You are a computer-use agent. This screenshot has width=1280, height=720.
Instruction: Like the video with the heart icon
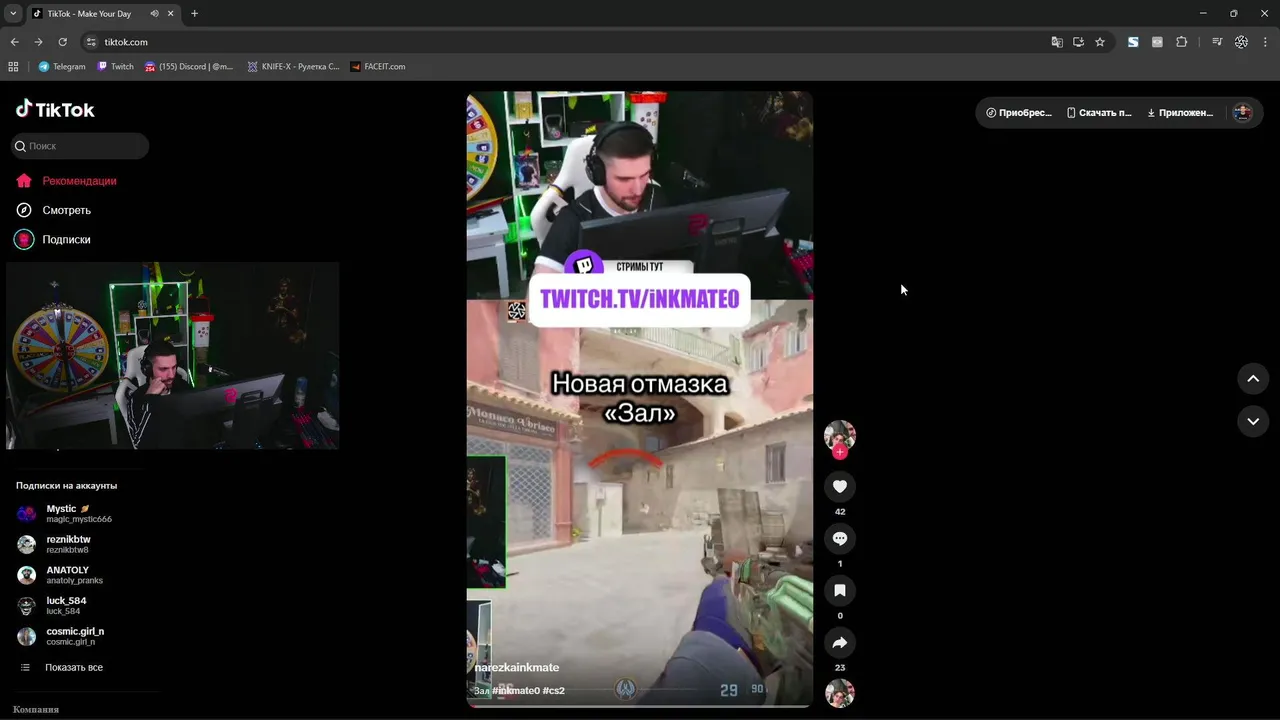840,487
